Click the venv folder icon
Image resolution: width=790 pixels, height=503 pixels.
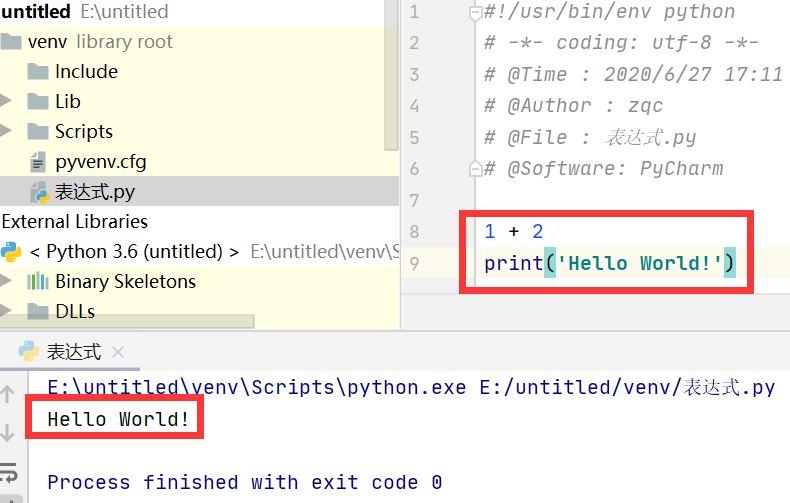[x=12, y=41]
